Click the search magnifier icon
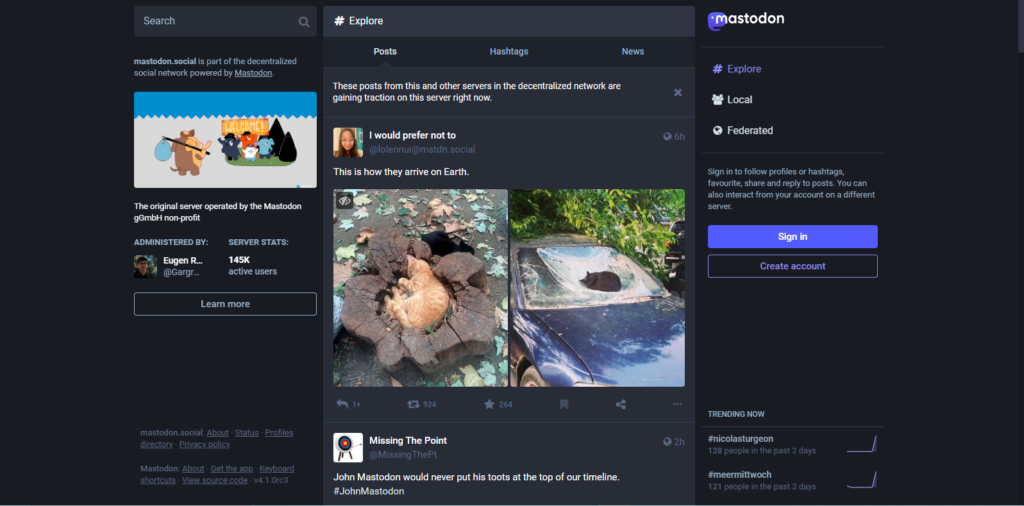This screenshot has width=1024, height=506. 304,22
